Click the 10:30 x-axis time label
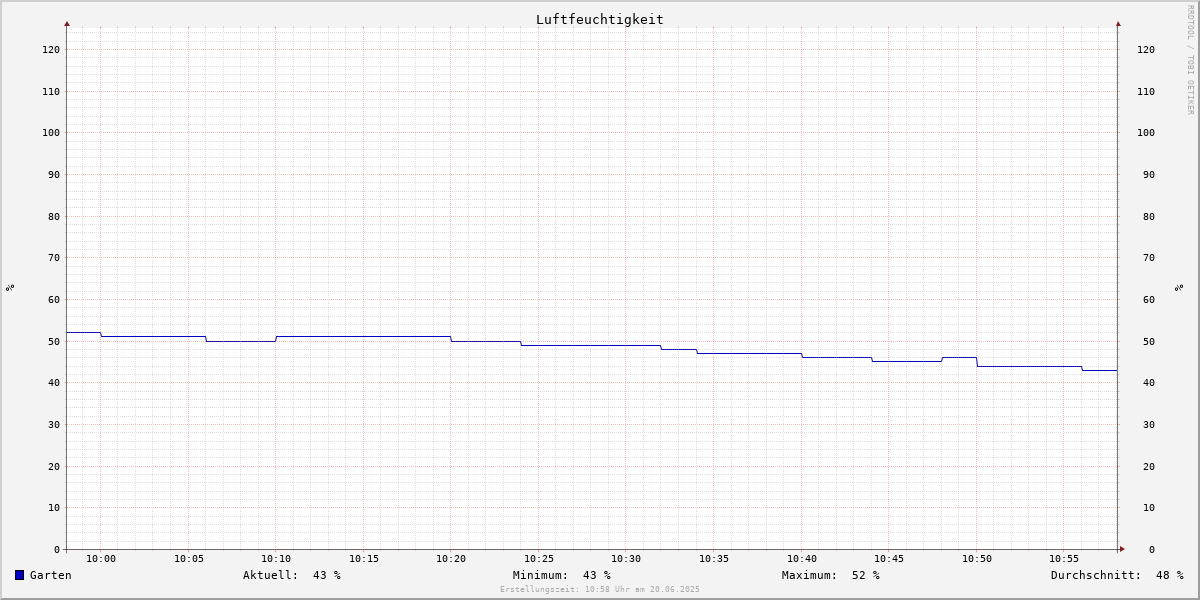Screen dimensions: 1200x600 pos(626,559)
